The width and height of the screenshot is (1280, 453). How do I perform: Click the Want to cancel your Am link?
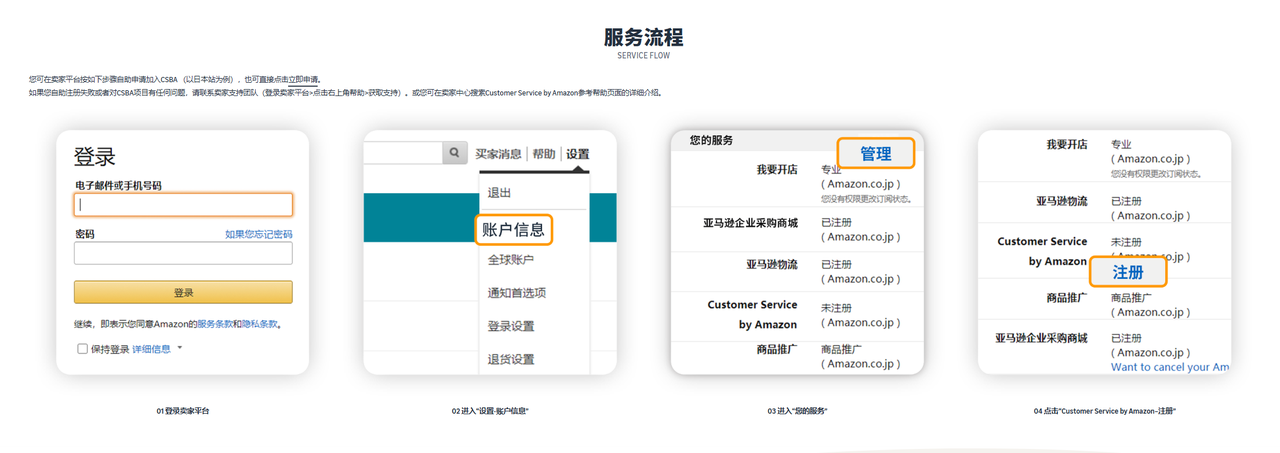1170,367
